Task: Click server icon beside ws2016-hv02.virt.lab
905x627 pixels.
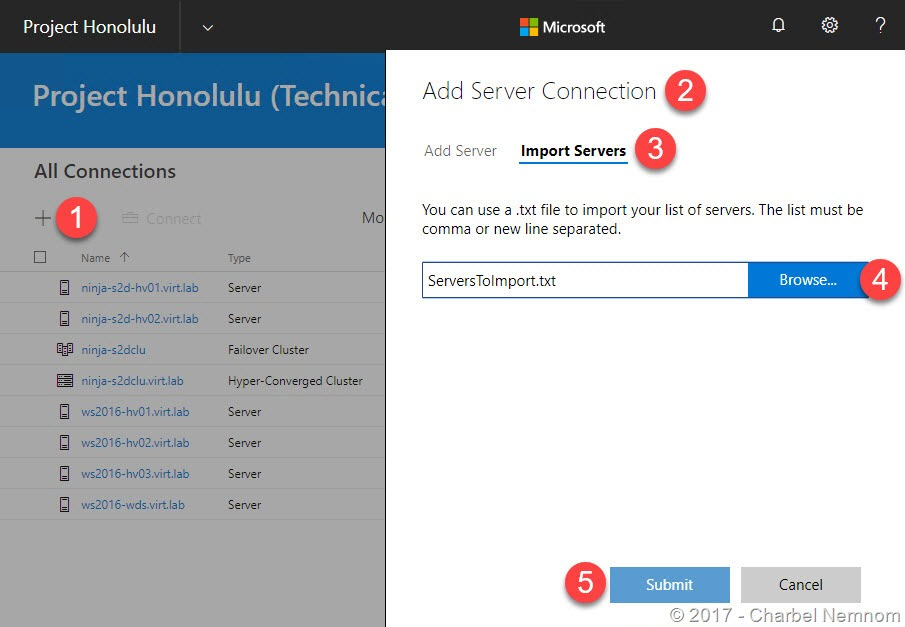Action: [65, 443]
